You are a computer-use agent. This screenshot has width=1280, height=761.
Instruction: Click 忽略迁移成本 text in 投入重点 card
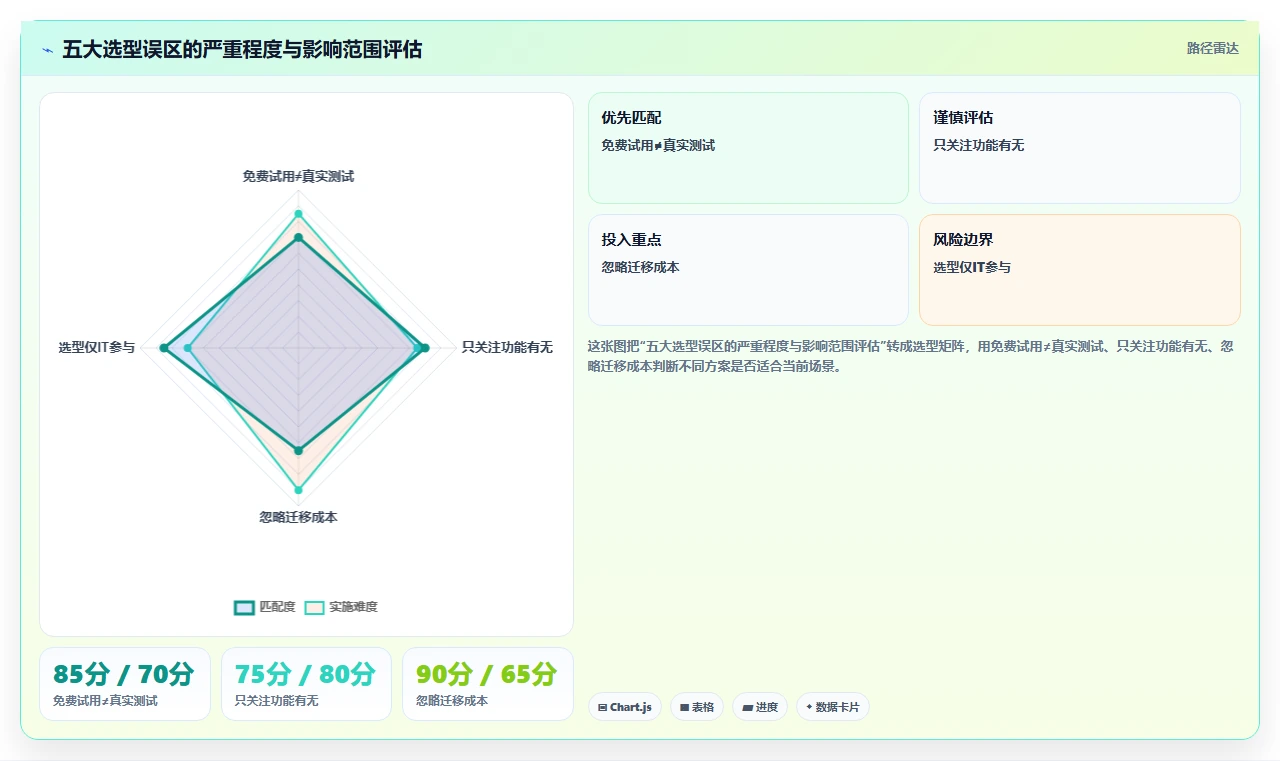pos(640,267)
